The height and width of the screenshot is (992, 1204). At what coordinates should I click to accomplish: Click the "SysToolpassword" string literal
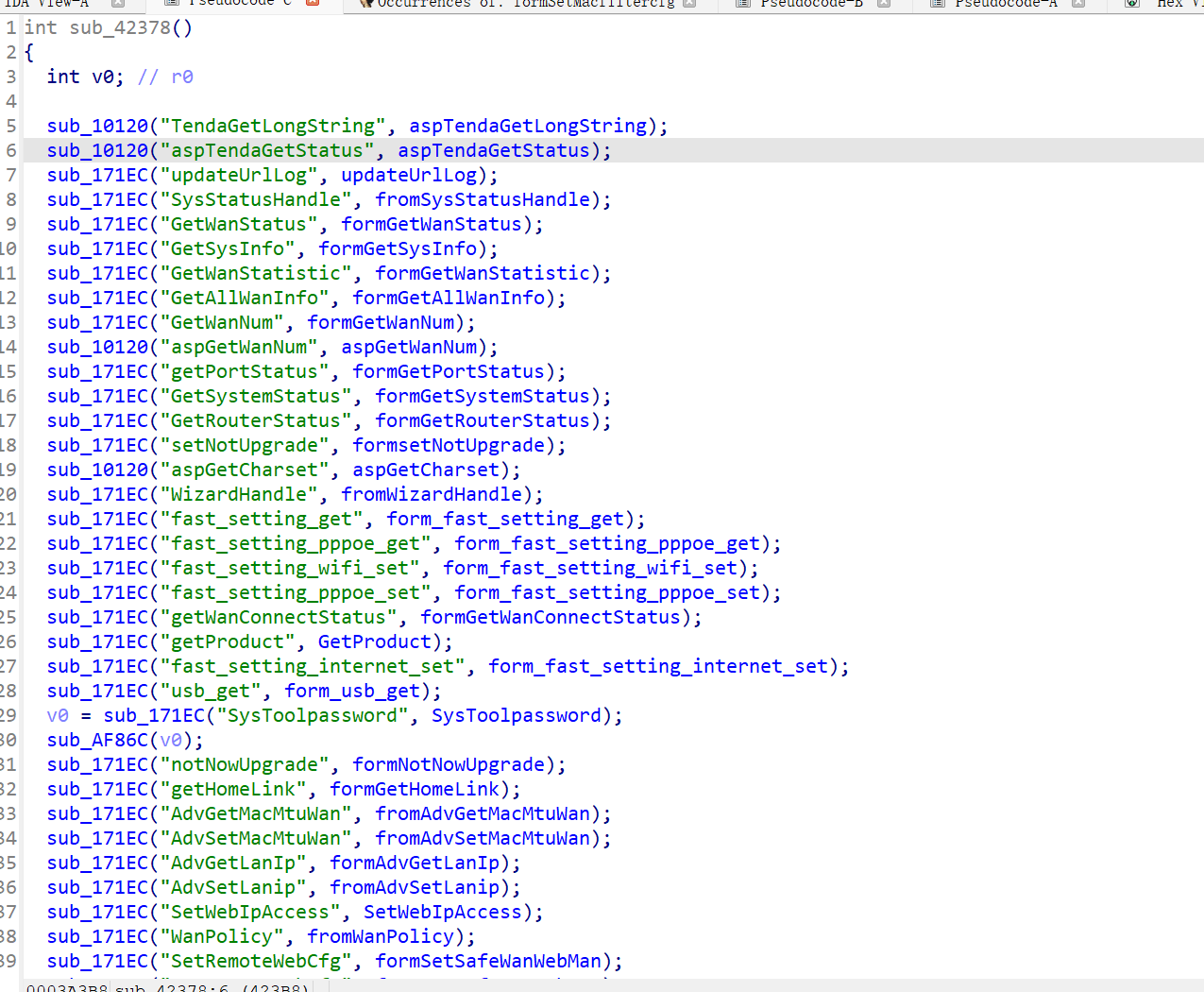[x=314, y=715]
